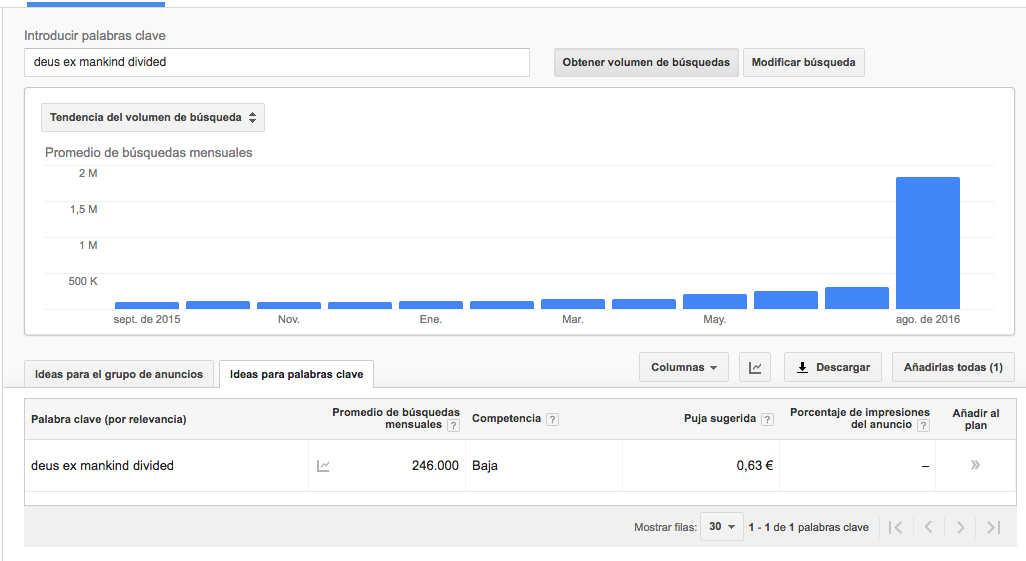1026x561 pixels.
Task: Click help icon beside Promedio de búsquedas mensuales
Action: (453, 425)
